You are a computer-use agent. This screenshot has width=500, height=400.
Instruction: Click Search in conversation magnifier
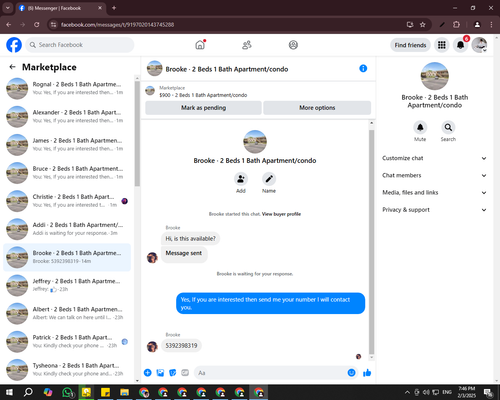[448, 127]
